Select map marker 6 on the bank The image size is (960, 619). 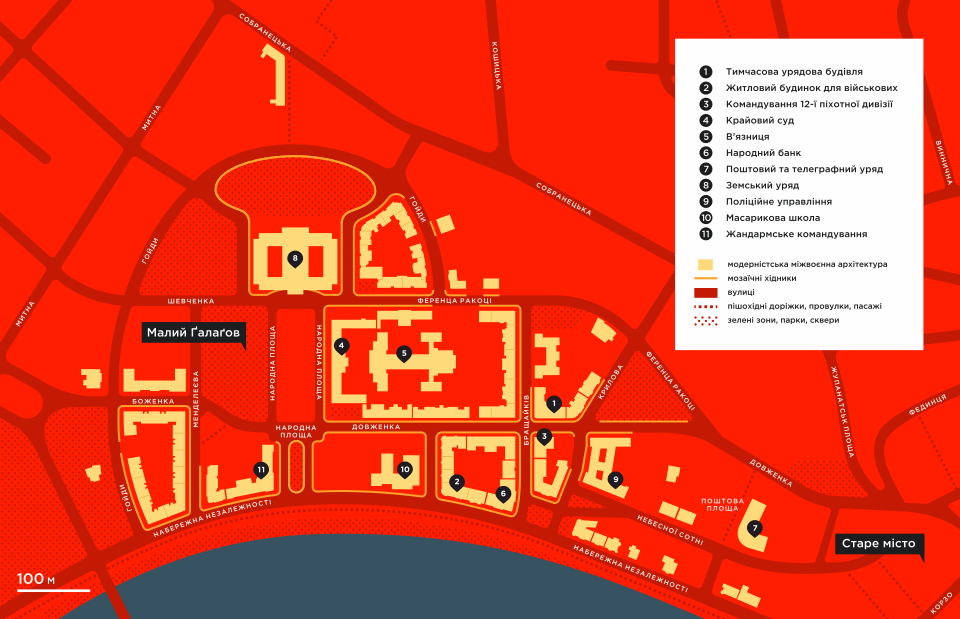[x=503, y=492]
